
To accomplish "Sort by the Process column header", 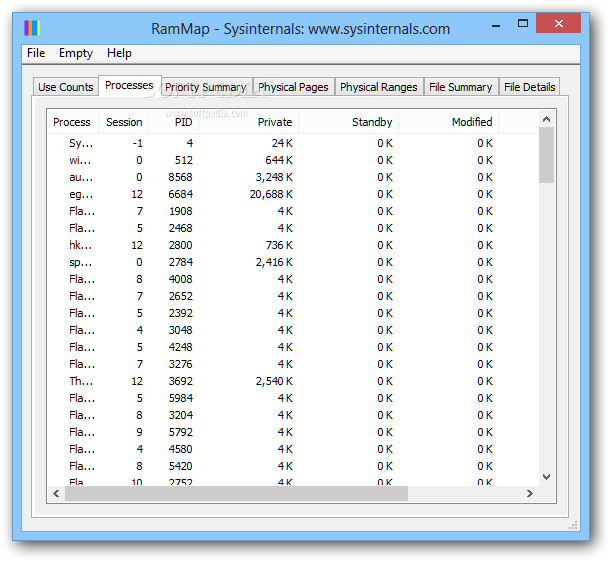I will click(x=72, y=122).
